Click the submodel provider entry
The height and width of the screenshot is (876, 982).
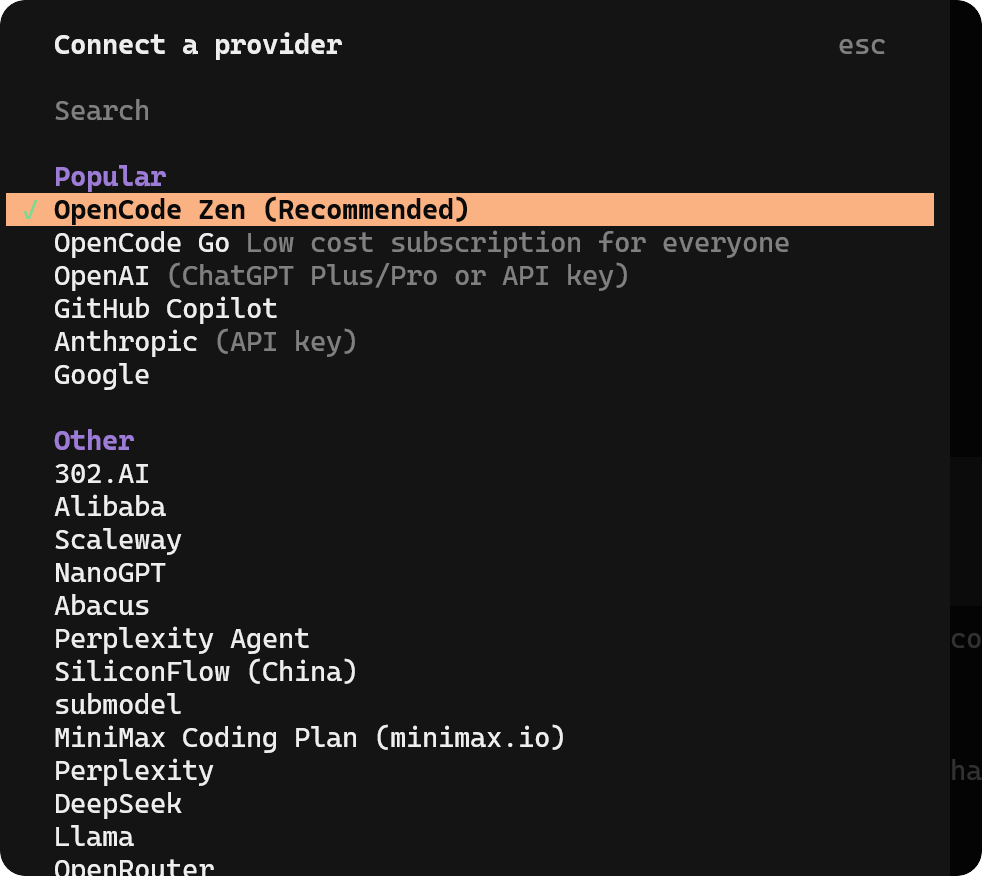[117, 705]
